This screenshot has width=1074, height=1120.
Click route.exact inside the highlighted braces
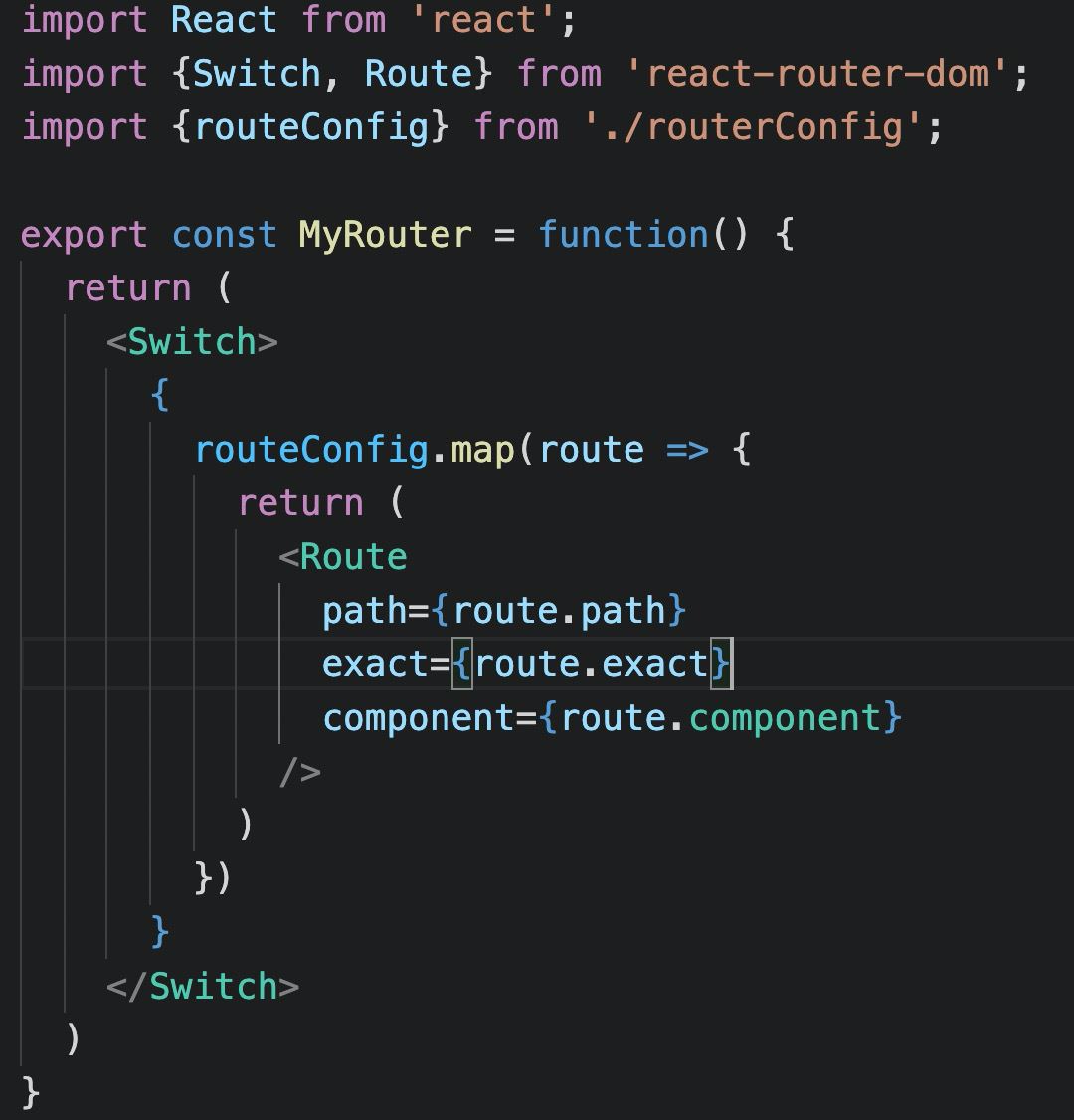[x=592, y=665]
